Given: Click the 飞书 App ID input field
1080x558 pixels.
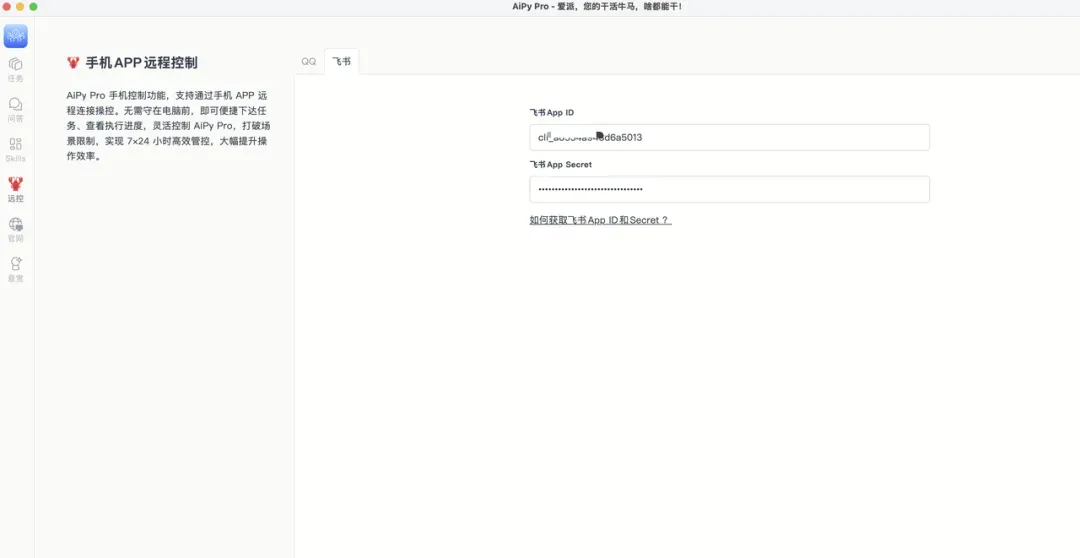Looking at the screenshot, I should coord(729,137).
